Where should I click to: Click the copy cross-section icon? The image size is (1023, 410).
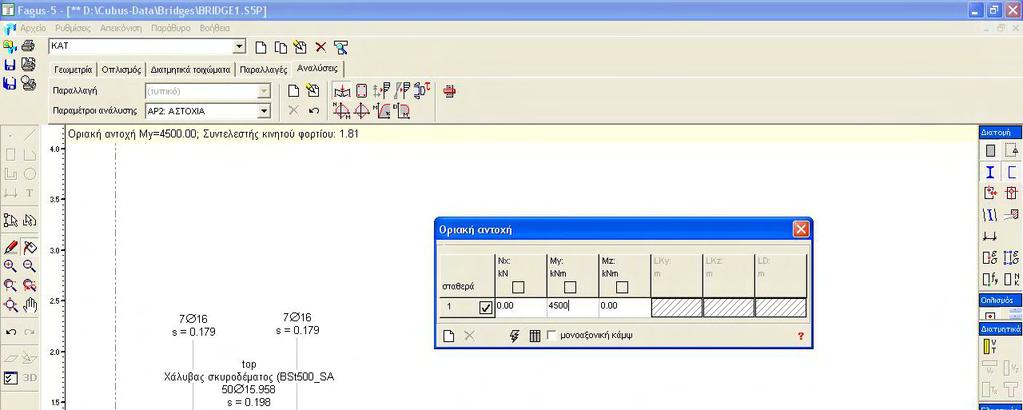281,47
